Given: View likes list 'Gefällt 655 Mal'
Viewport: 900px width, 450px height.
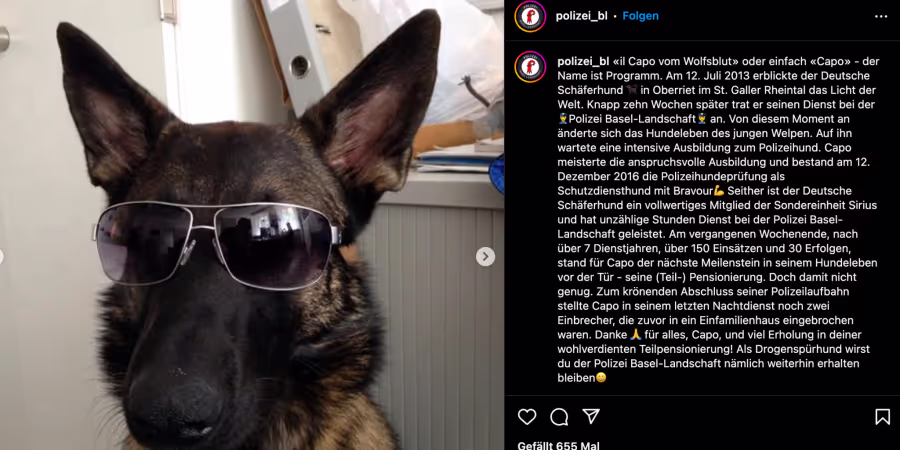Looking at the screenshot, I should pyautogui.click(x=558, y=445).
